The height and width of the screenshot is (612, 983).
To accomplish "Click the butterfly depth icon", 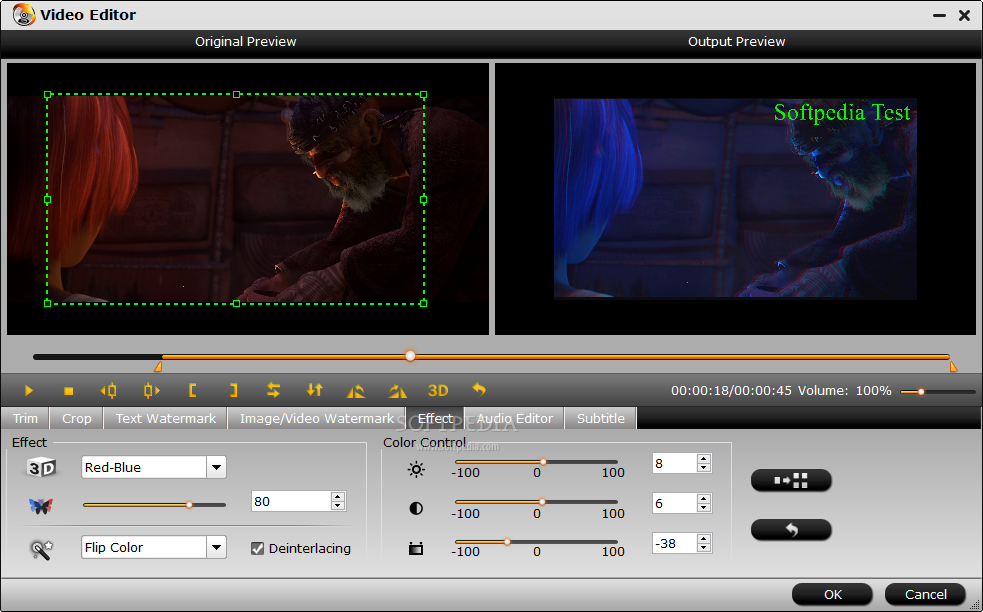I will pyautogui.click(x=41, y=505).
